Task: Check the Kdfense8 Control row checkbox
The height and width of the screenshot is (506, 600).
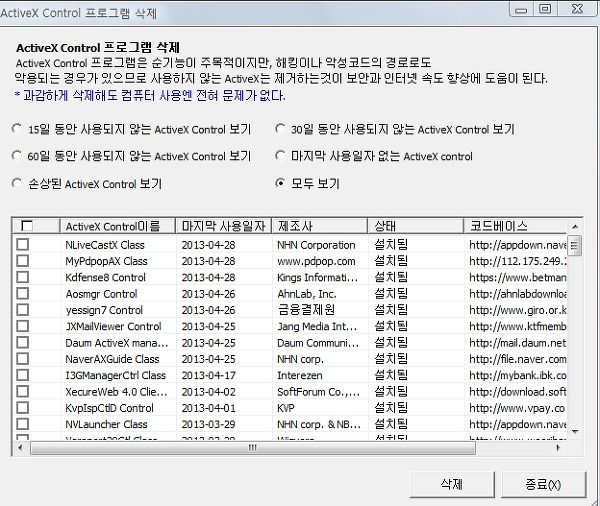Action: point(23,277)
